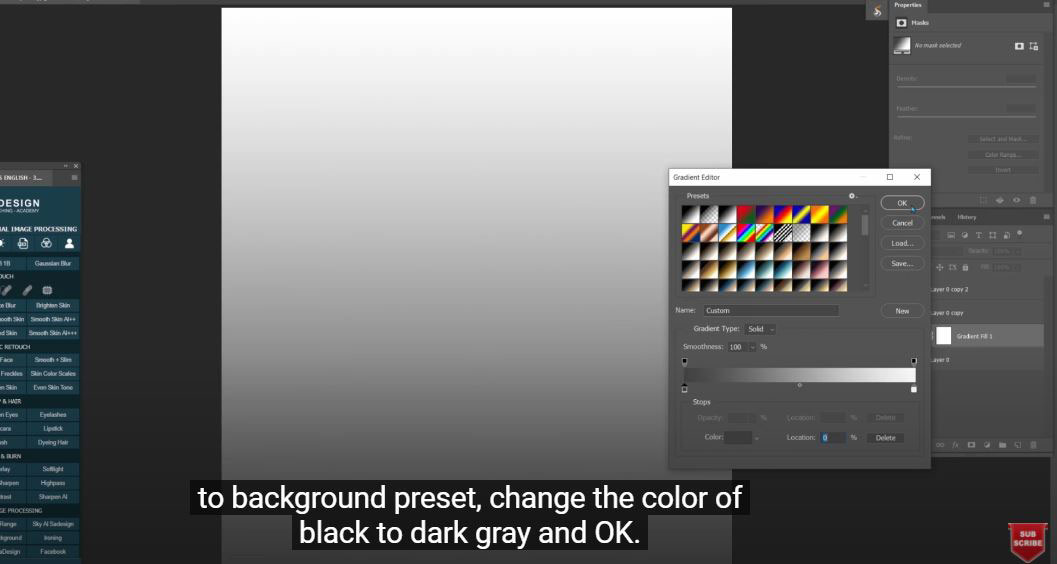Switch to the Properties tab
This screenshot has width=1057, height=564.
click(907, 5)
